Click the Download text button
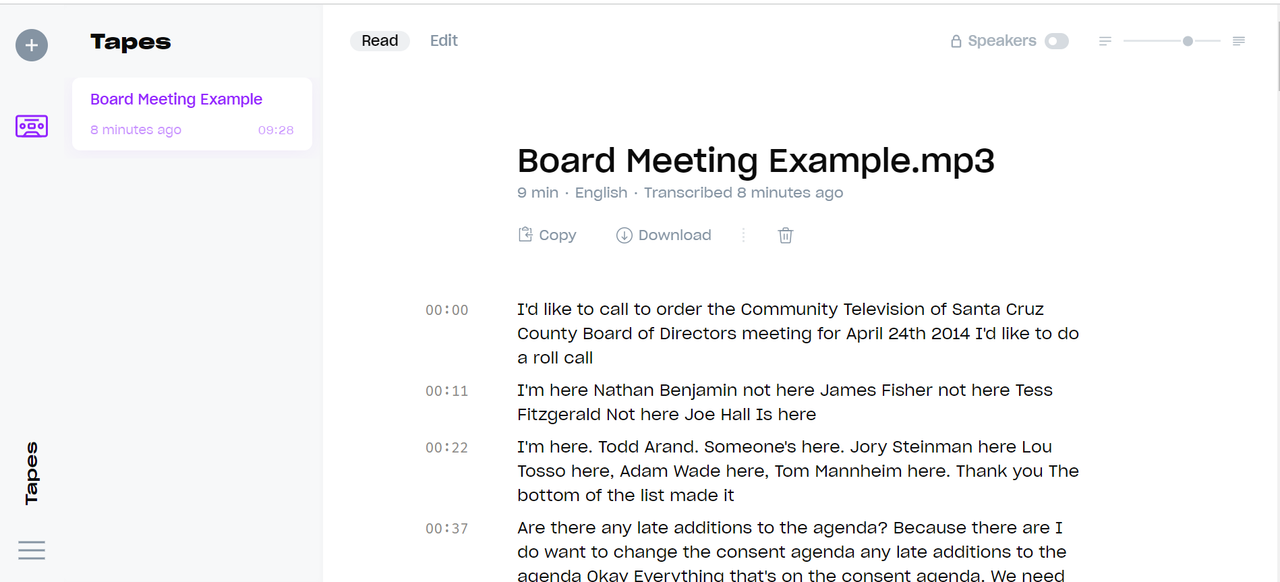The height and width of the screenshot is (582, 1280). [675, 235]
